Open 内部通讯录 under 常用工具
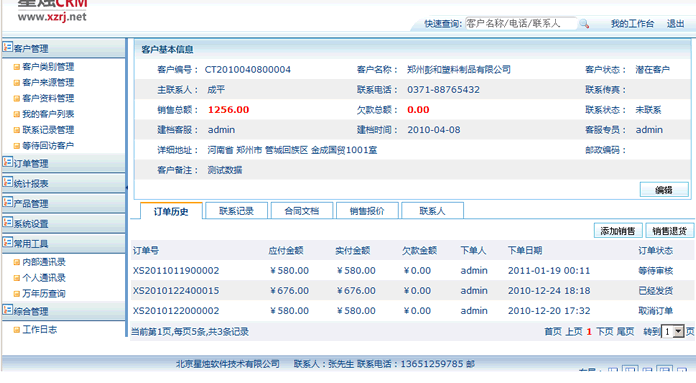696x383 pixels. (44, 262)
